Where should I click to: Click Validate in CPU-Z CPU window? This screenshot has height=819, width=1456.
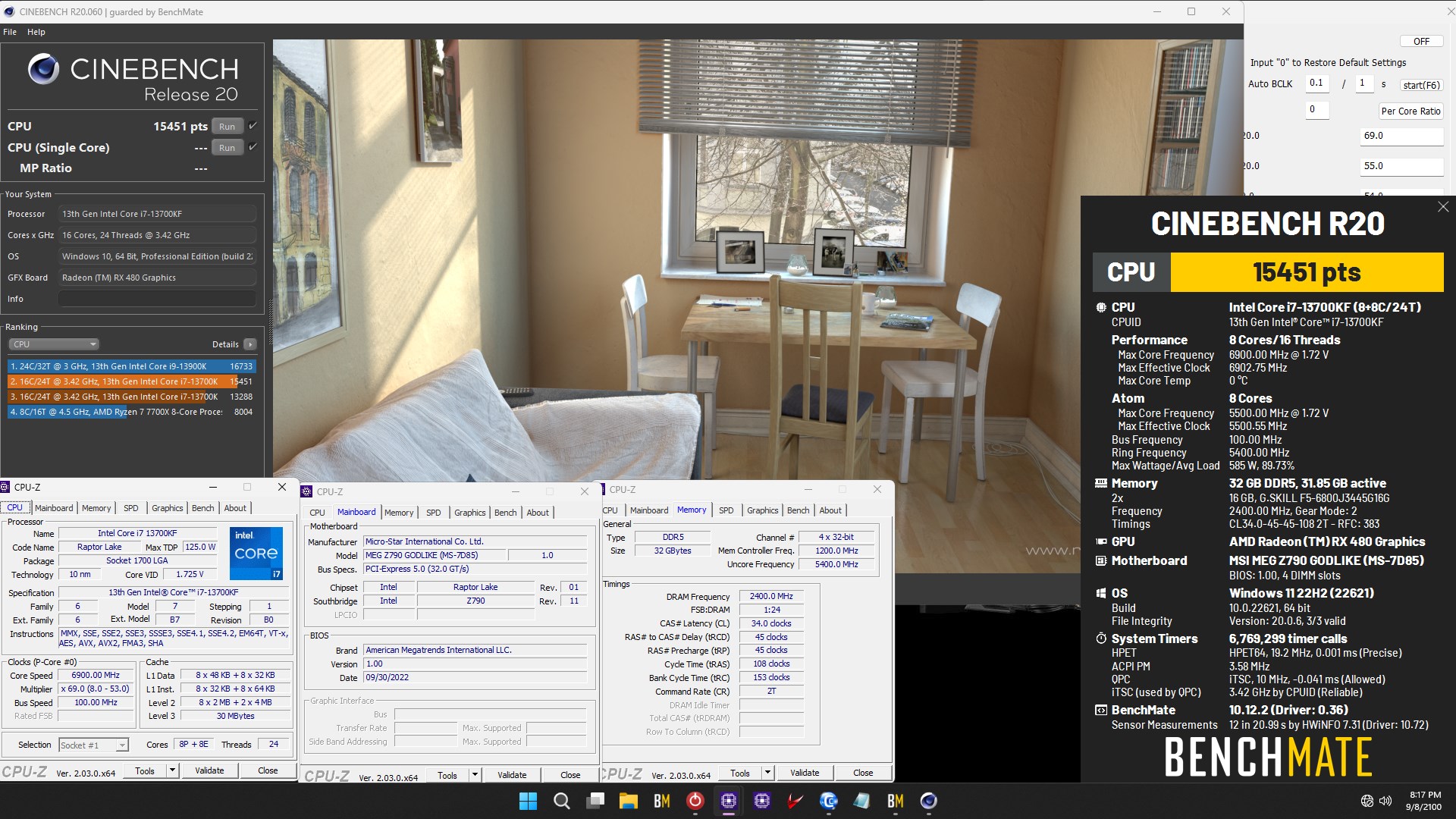coord(209,770)
